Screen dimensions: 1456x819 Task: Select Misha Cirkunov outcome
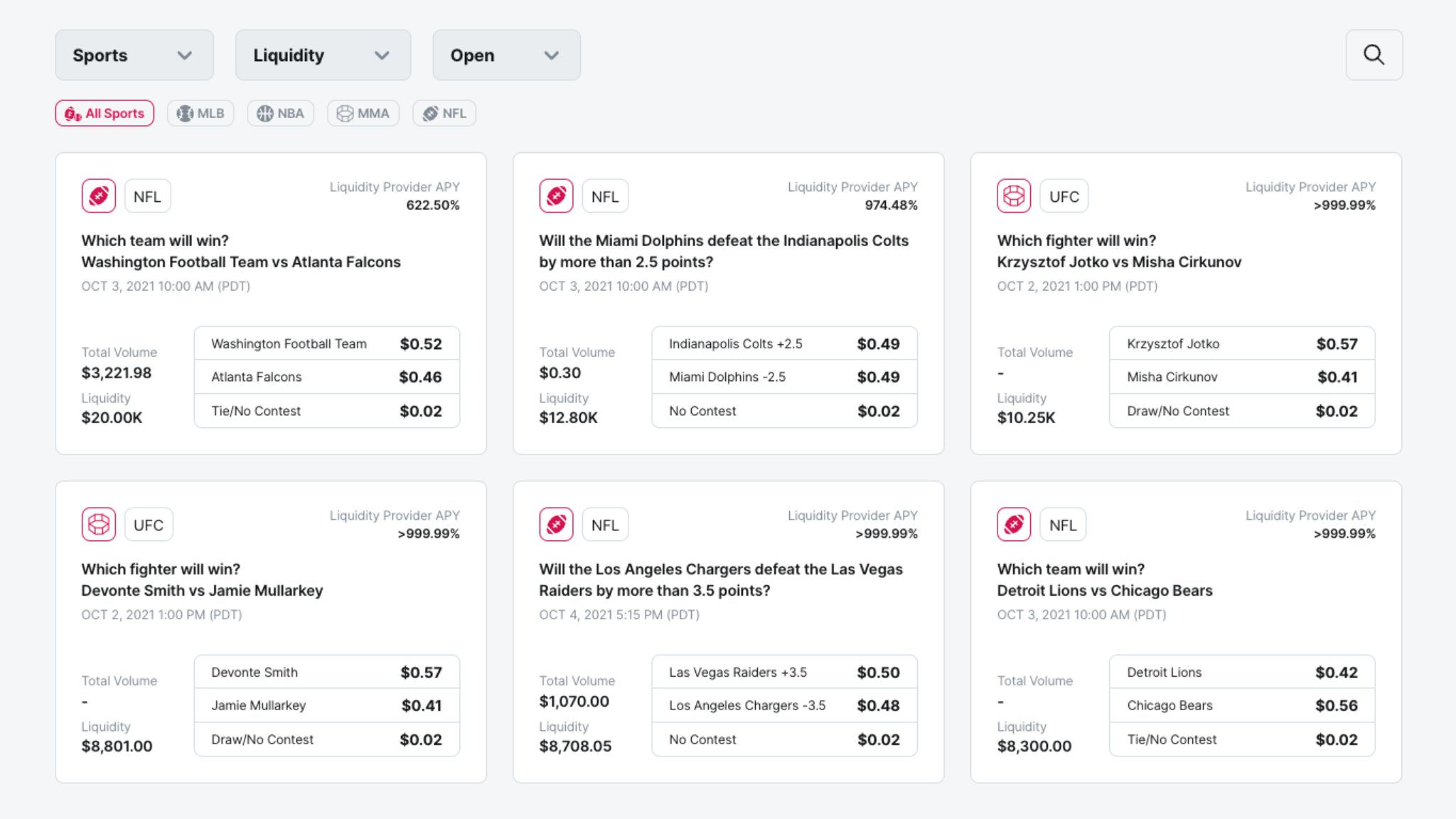[1243, 377]
